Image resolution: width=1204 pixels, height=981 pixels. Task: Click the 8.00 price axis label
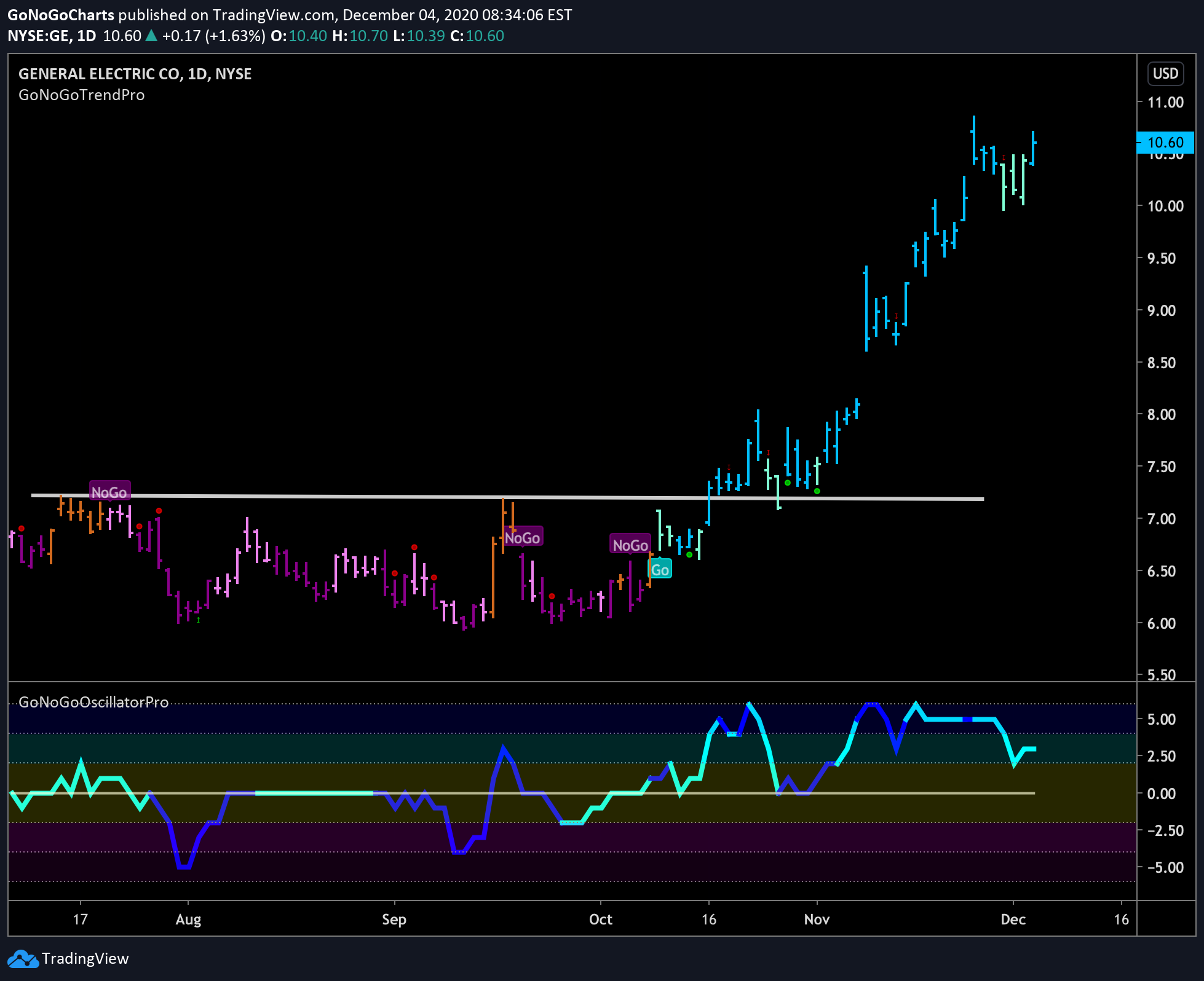click(1162, 414)
